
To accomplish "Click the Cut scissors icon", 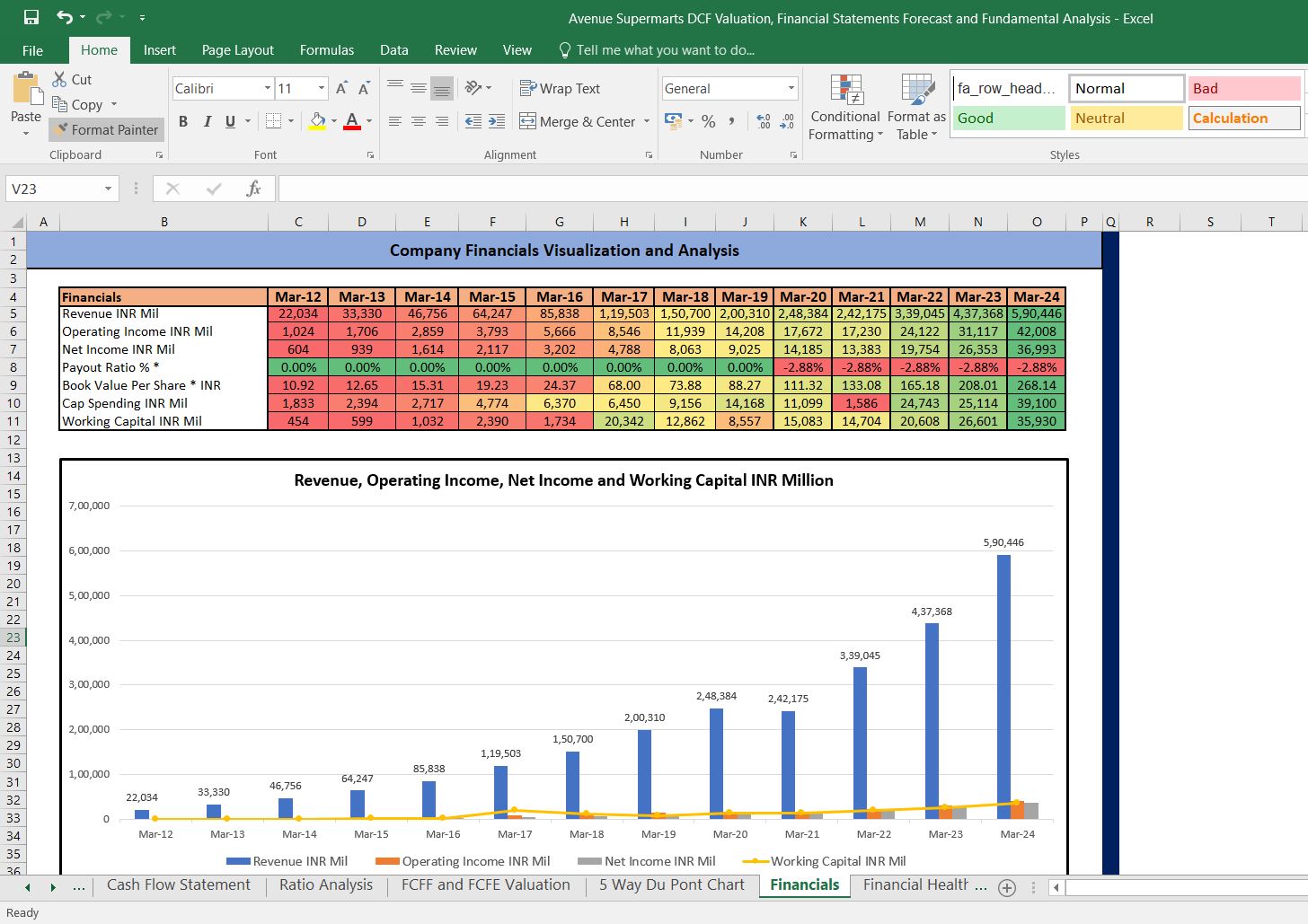I will point(59,79).
